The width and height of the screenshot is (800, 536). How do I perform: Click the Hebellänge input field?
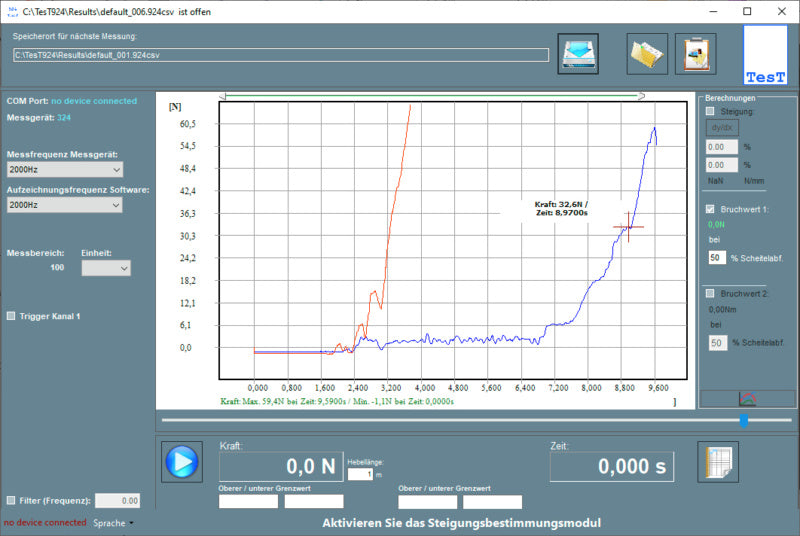359,474
